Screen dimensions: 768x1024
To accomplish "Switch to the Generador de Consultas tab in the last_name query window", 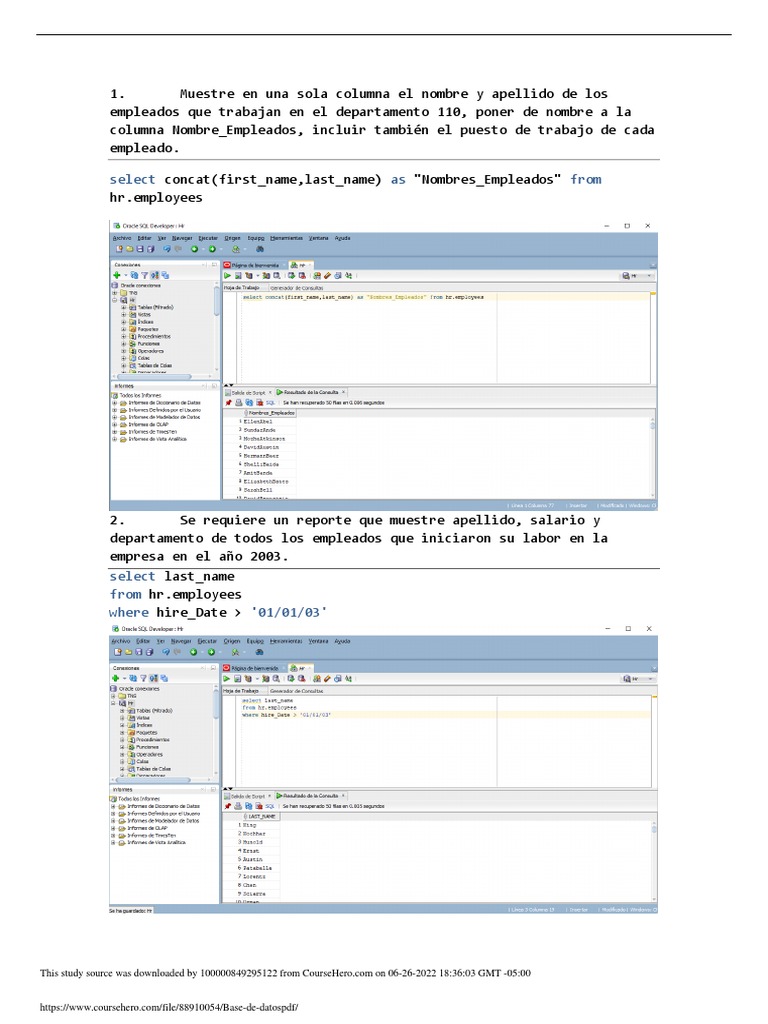I will (x=296, y=691).
